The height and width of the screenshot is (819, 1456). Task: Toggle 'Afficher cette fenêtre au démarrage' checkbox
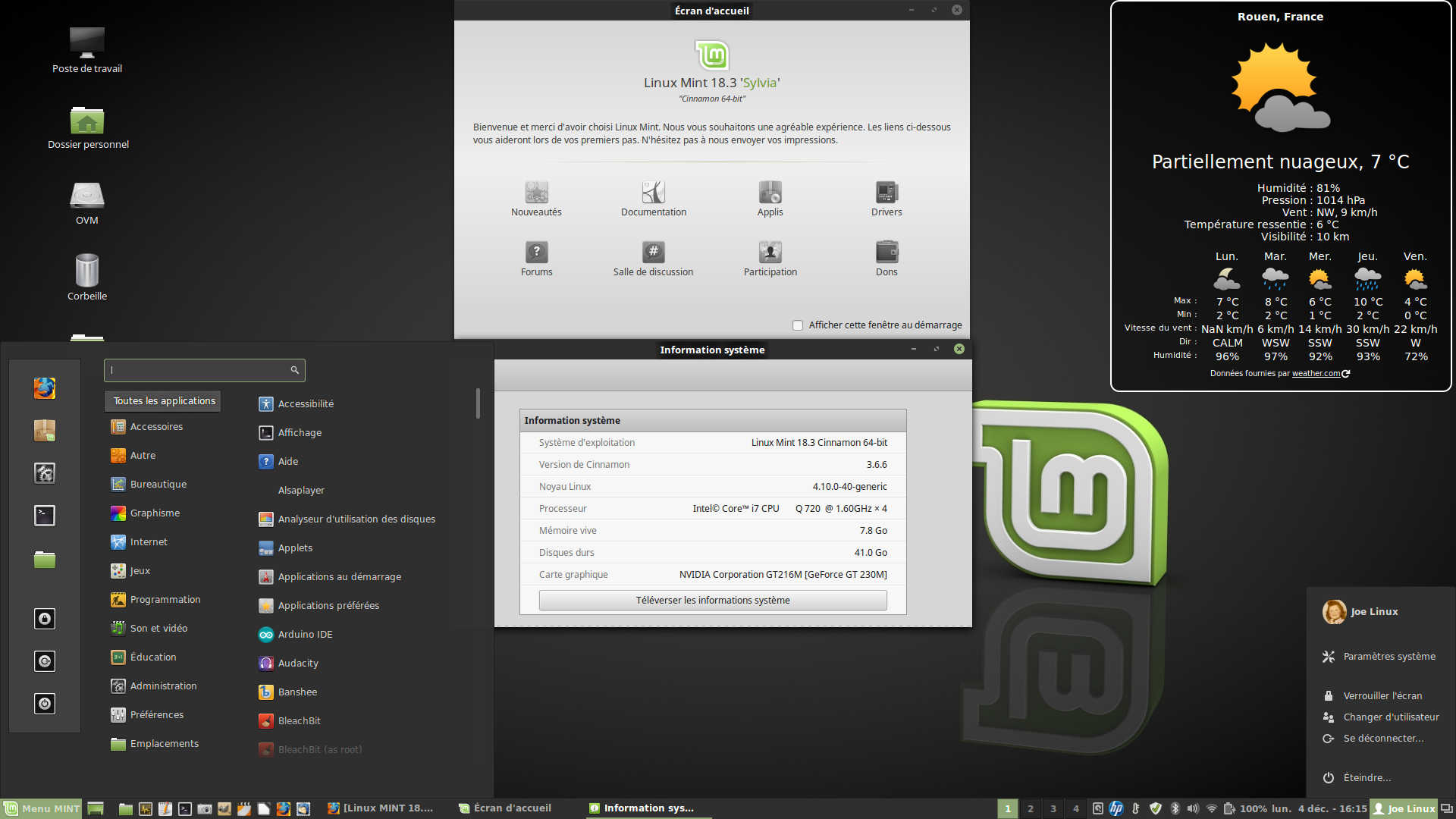coord(798,325)
